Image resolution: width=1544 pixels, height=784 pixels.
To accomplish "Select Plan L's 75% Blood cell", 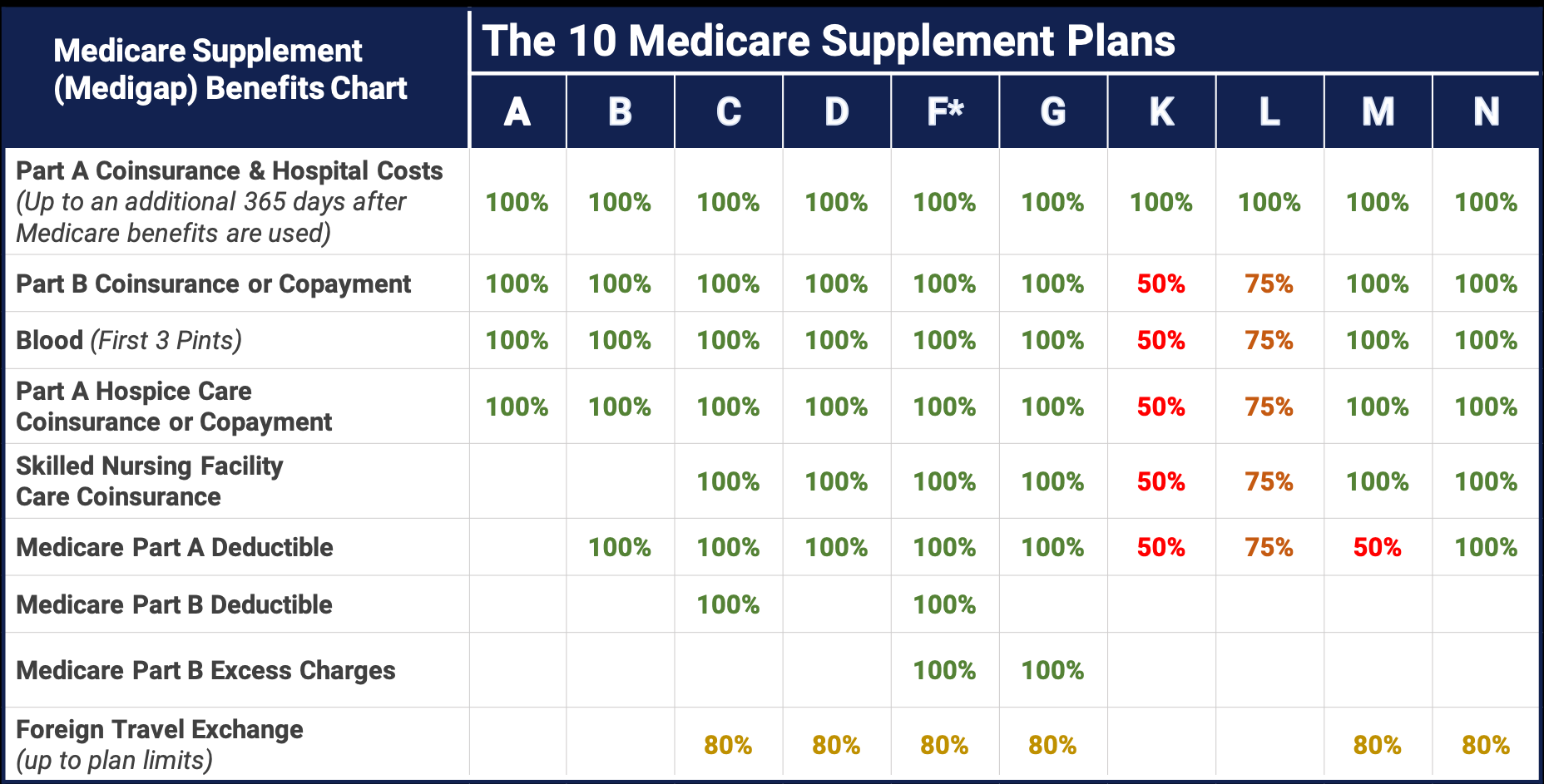I will tap(1269, 340).
